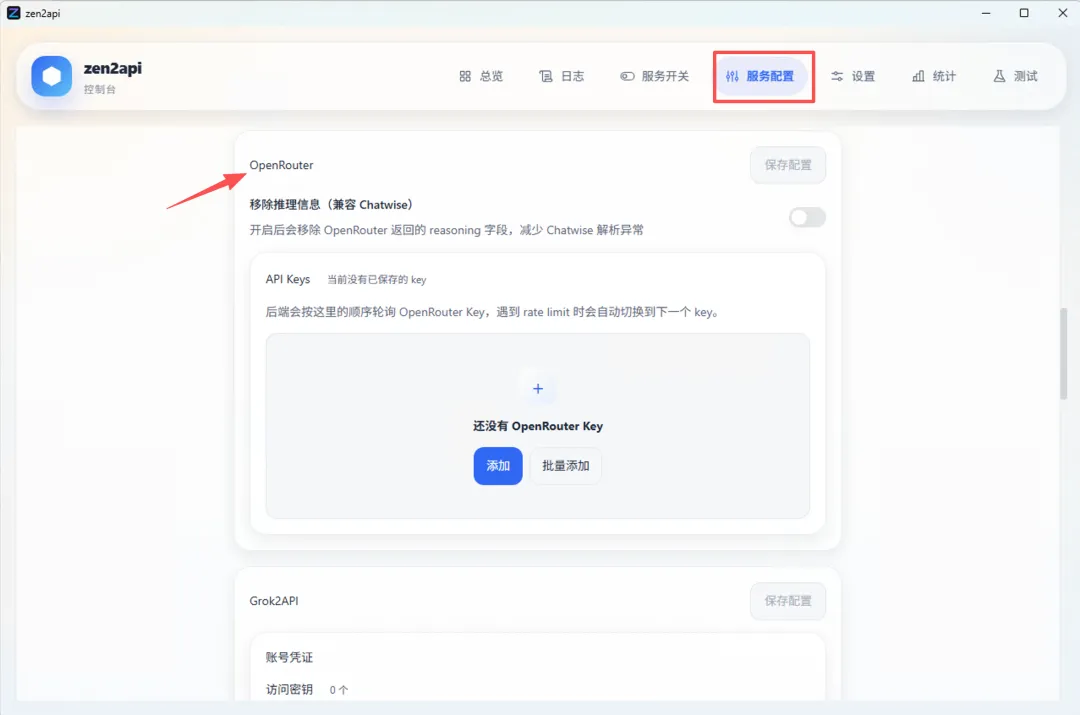Click the plus icon above OpenRouter Key text

tap(538, 389)
